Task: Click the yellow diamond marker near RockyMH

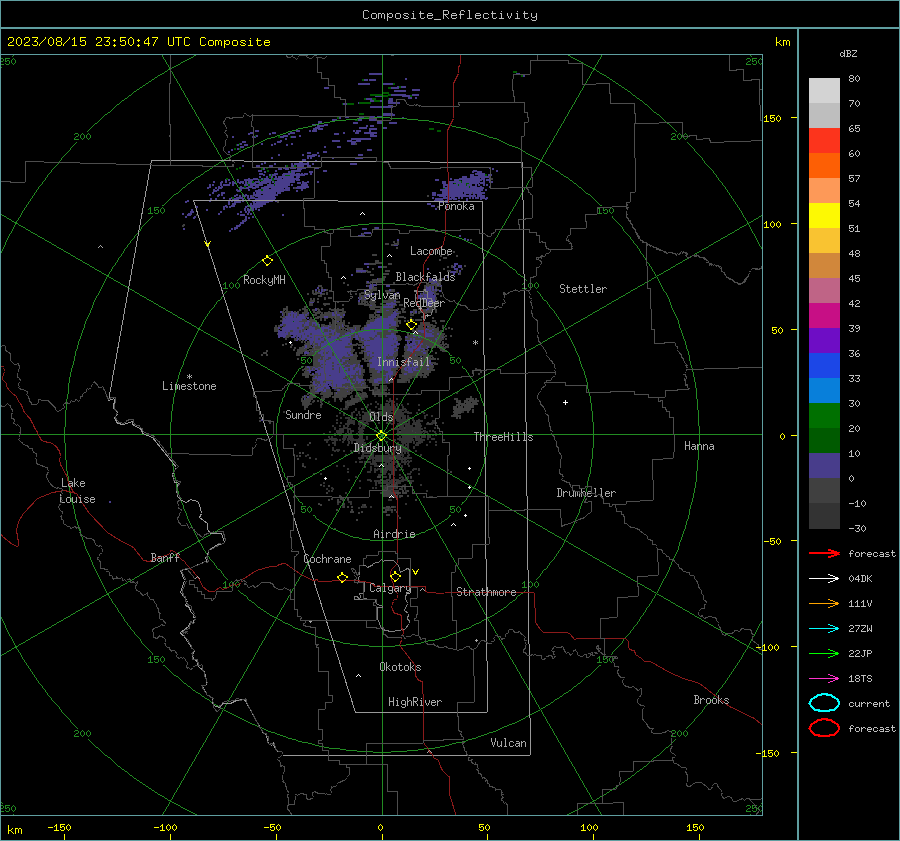Action: click(267, 261)
